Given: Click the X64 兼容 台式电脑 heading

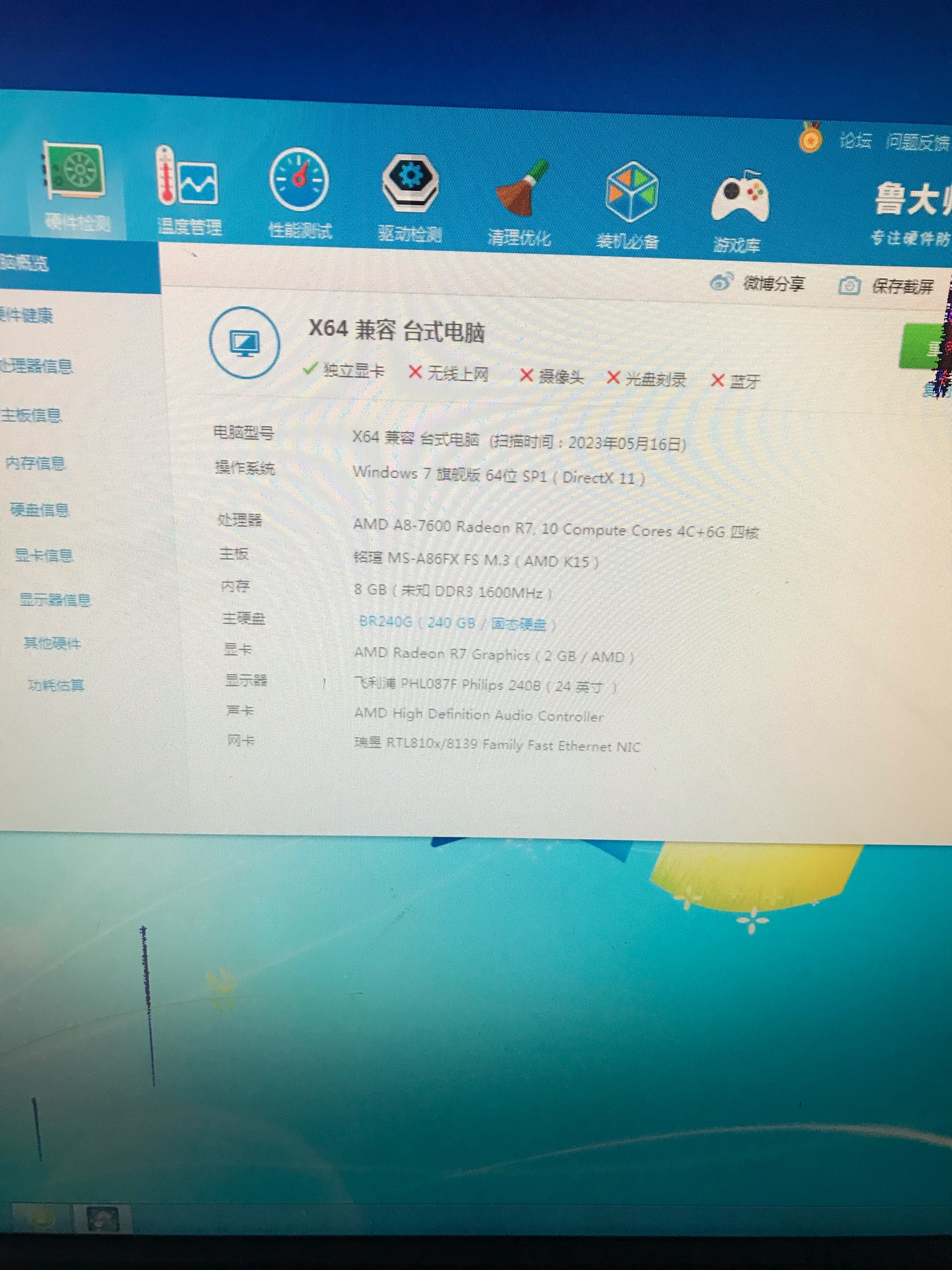Looking at the screenshot, I should [396, 330].
